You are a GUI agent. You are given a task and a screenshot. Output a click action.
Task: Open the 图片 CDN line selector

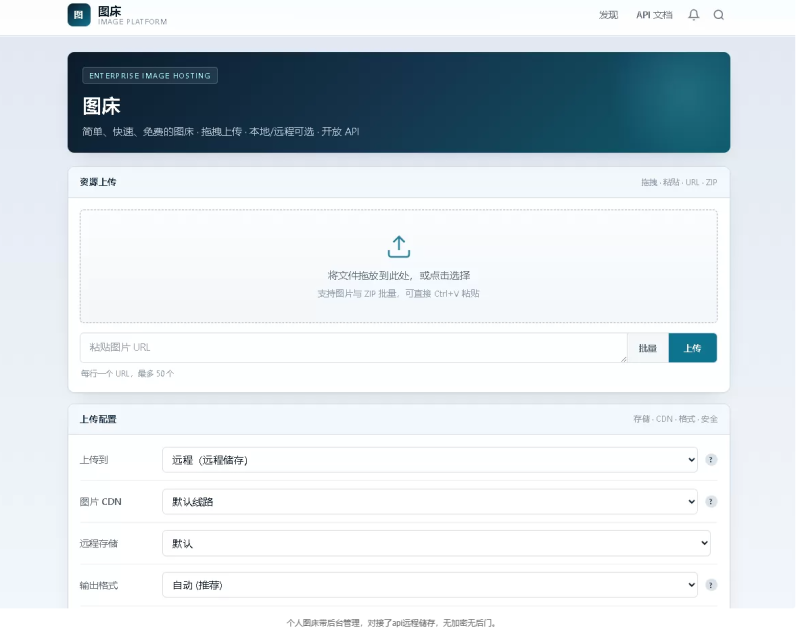point(430,501)
